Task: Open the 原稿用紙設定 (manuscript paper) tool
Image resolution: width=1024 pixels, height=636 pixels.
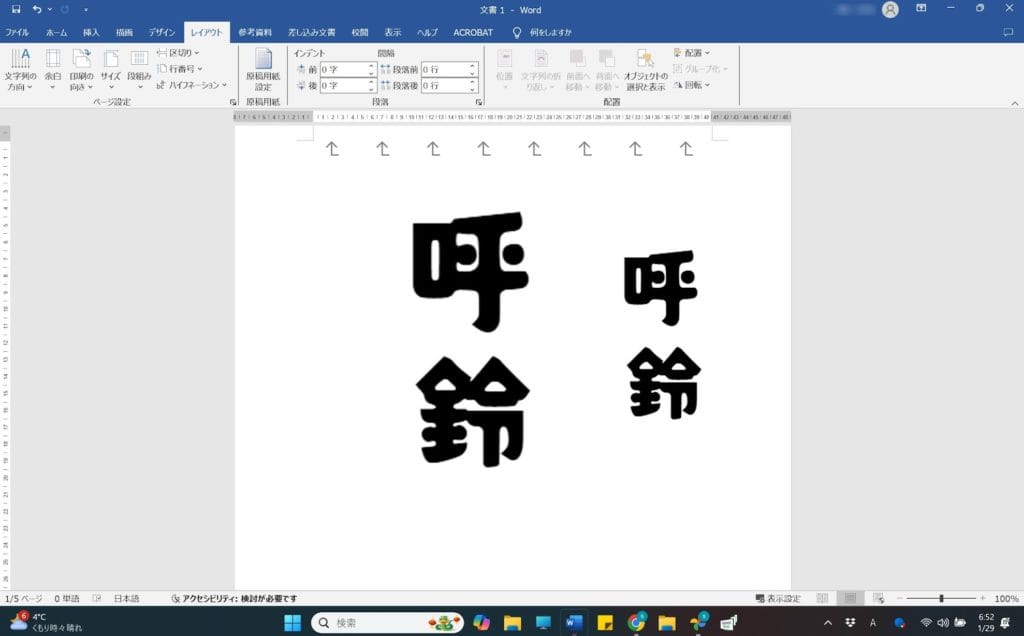Action: [263, 68]
